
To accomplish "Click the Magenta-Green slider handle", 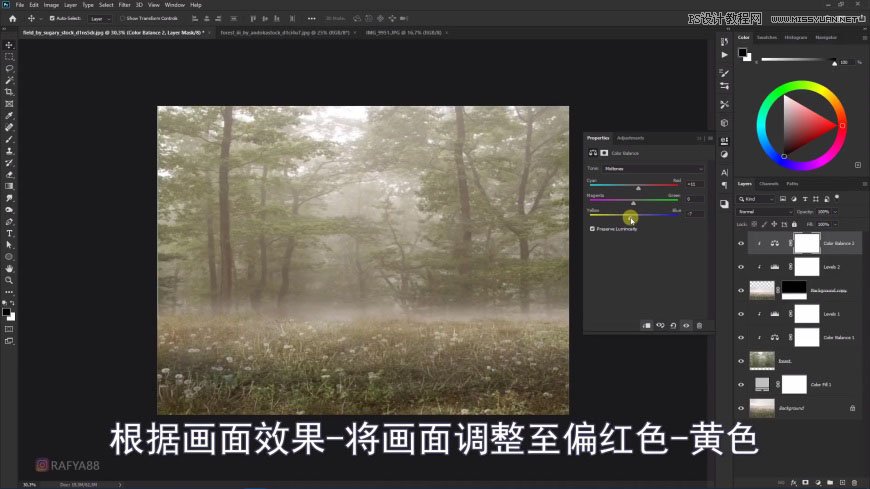I will pyautogui.click(x=633, y=203).
